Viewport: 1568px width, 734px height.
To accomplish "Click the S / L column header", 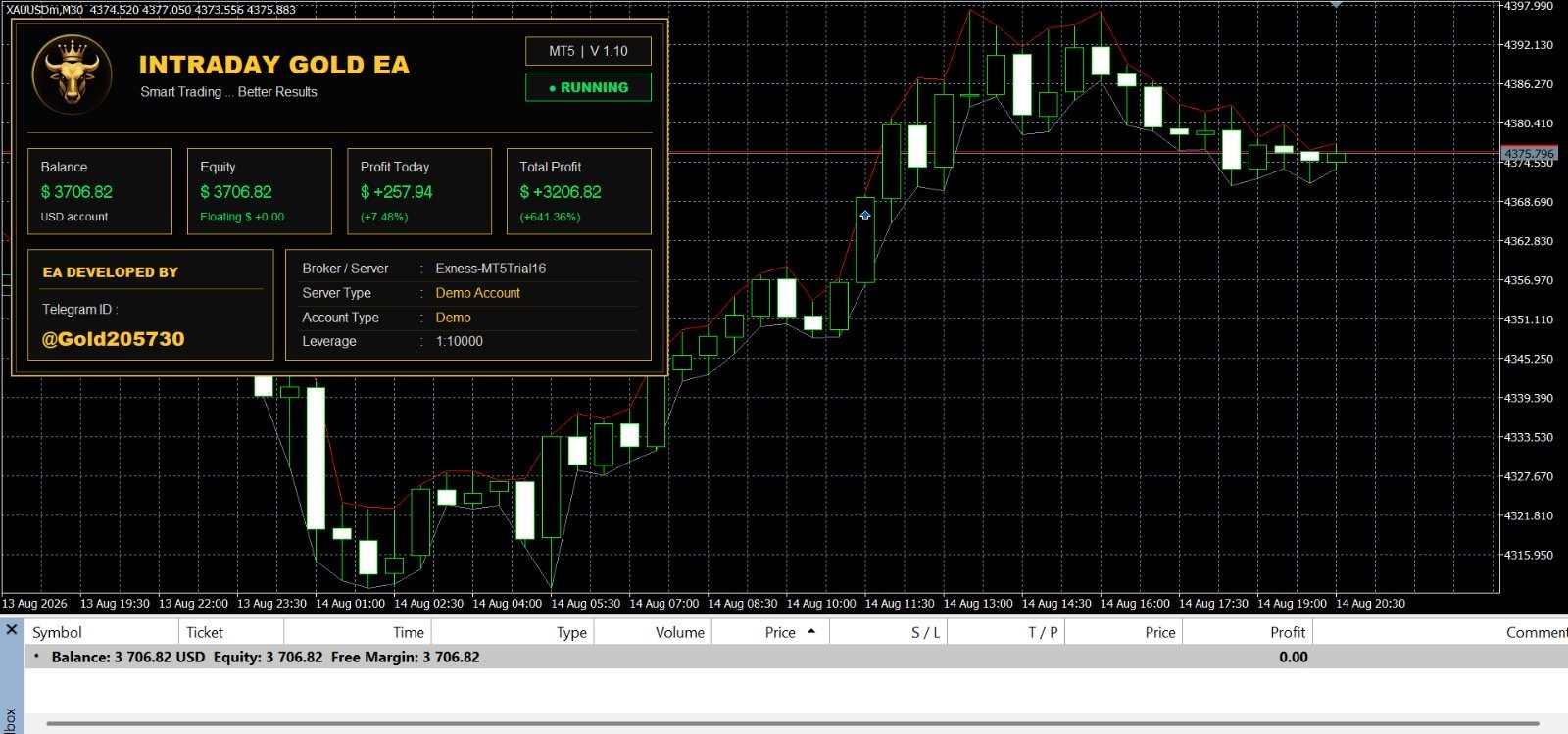I will (888, 632).
